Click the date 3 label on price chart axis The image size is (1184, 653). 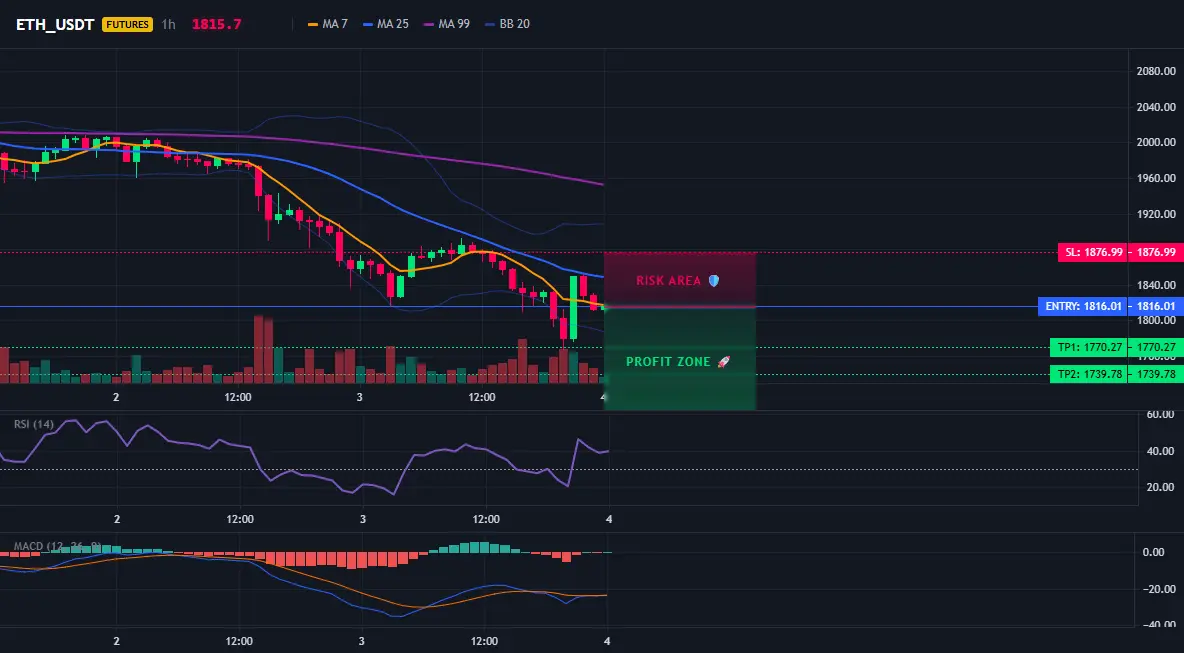point(359,397)
